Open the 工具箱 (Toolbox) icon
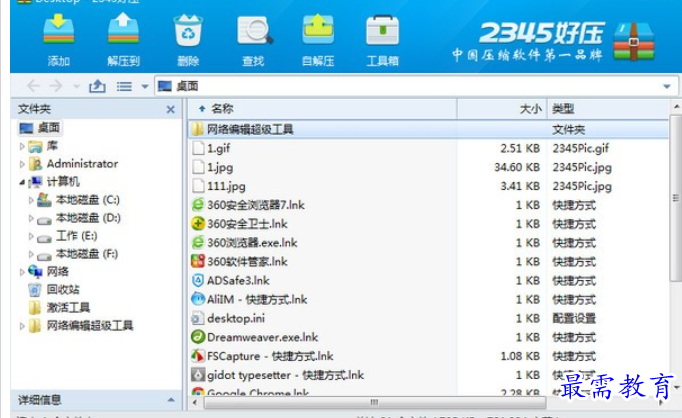The height and width of the screenshot is (418, 682). tap(382, 30)
